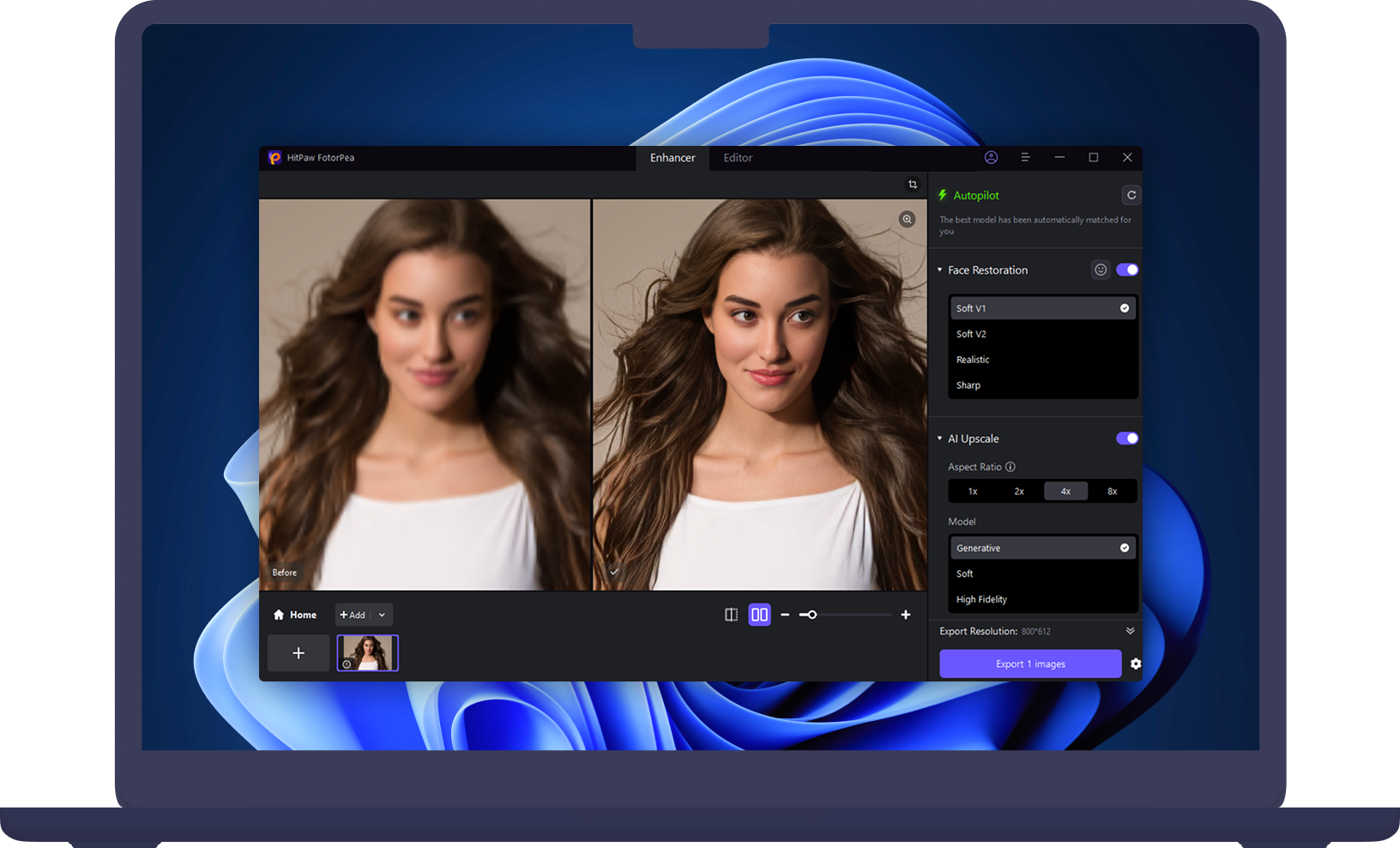Open the Add dropdown arrow

pyautogui.click(x=382, y=615)
